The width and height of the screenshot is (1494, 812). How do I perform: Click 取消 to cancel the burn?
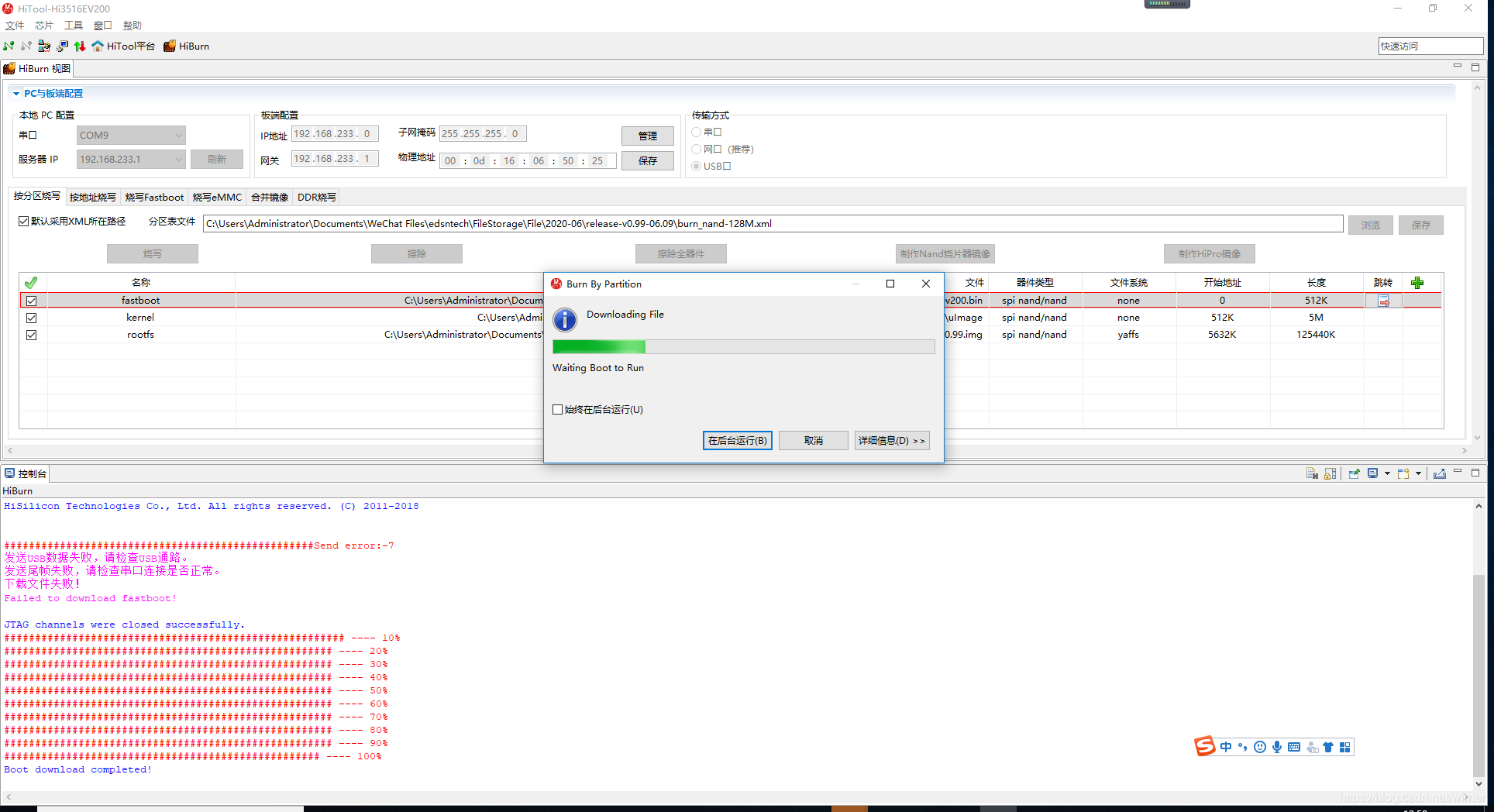pos(814,440)
